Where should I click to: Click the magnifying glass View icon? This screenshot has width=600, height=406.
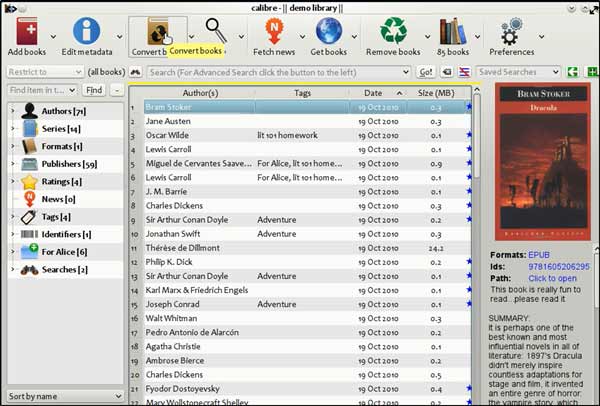point(216,30)
